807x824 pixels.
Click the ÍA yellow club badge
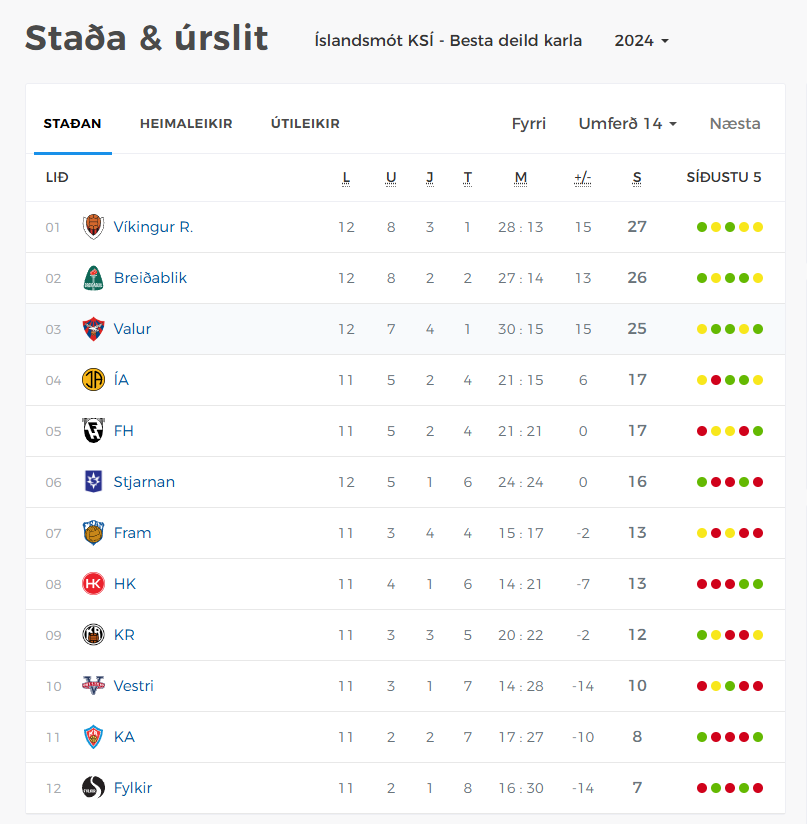pos(93,379)
